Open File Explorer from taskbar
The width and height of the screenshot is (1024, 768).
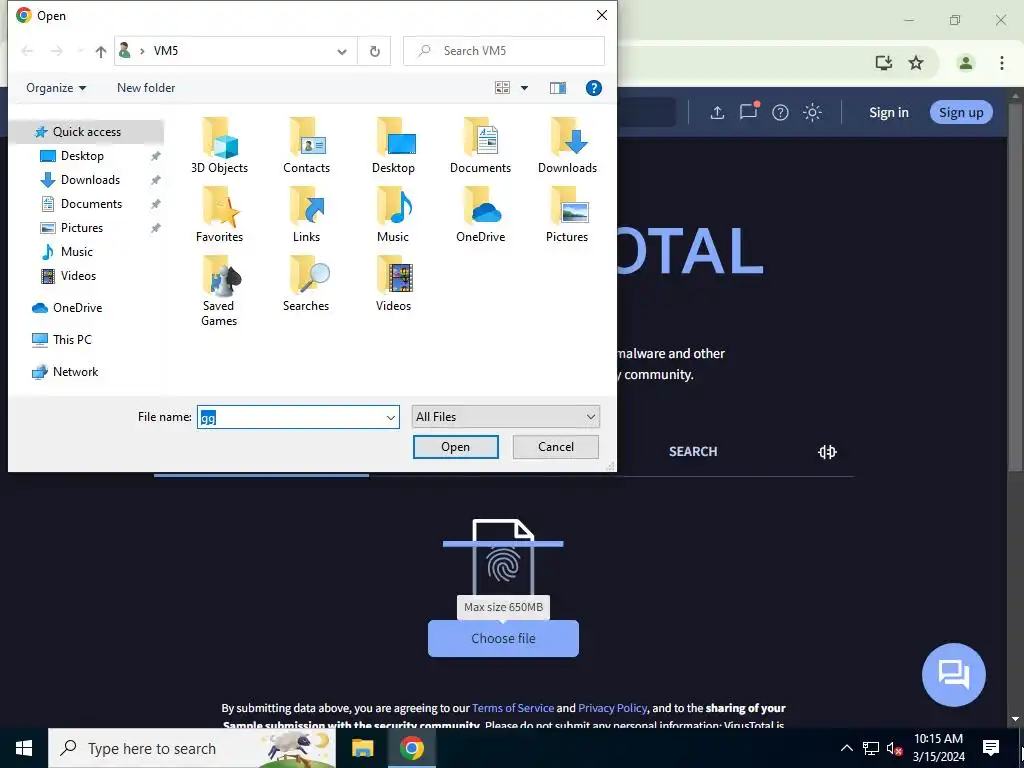click(x=362, y=748)
